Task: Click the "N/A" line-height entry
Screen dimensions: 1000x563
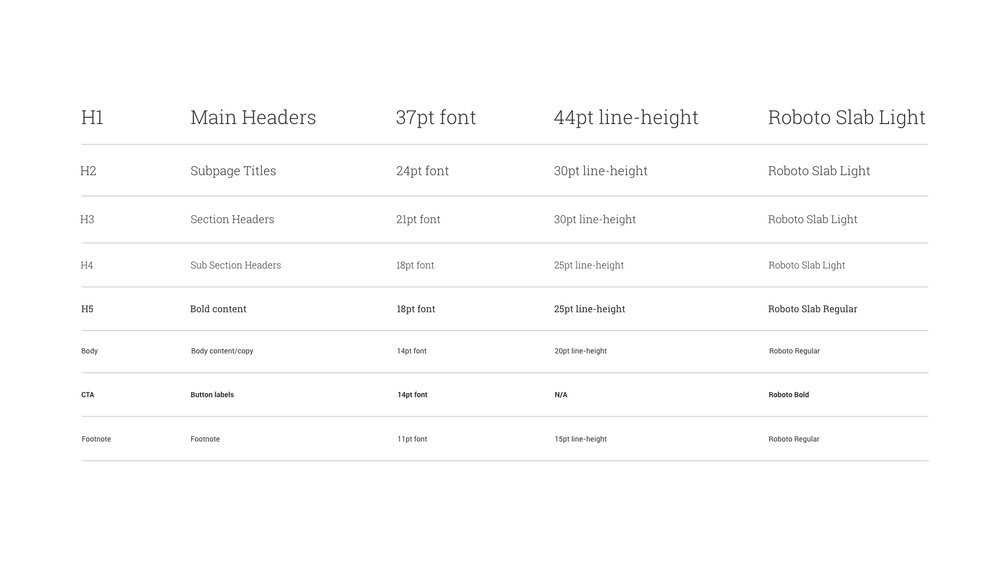Action: coord(561,395)
